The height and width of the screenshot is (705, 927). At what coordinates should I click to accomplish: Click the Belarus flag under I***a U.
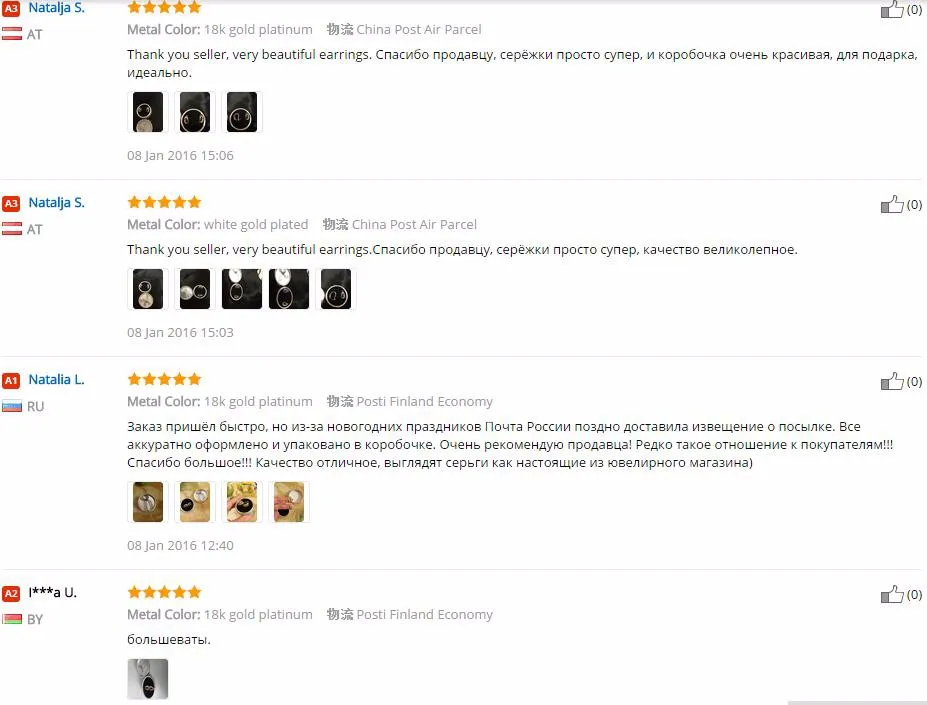click(x=12, y=619)
